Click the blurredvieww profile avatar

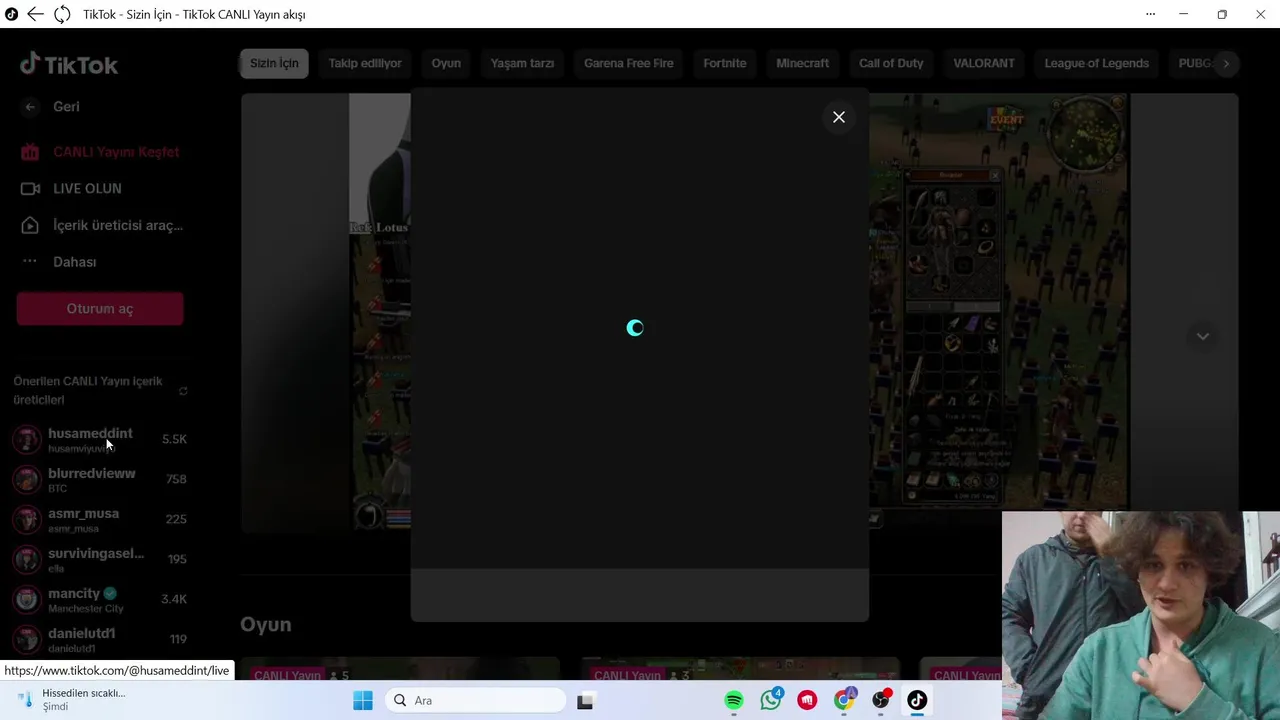tap(27, 479)
